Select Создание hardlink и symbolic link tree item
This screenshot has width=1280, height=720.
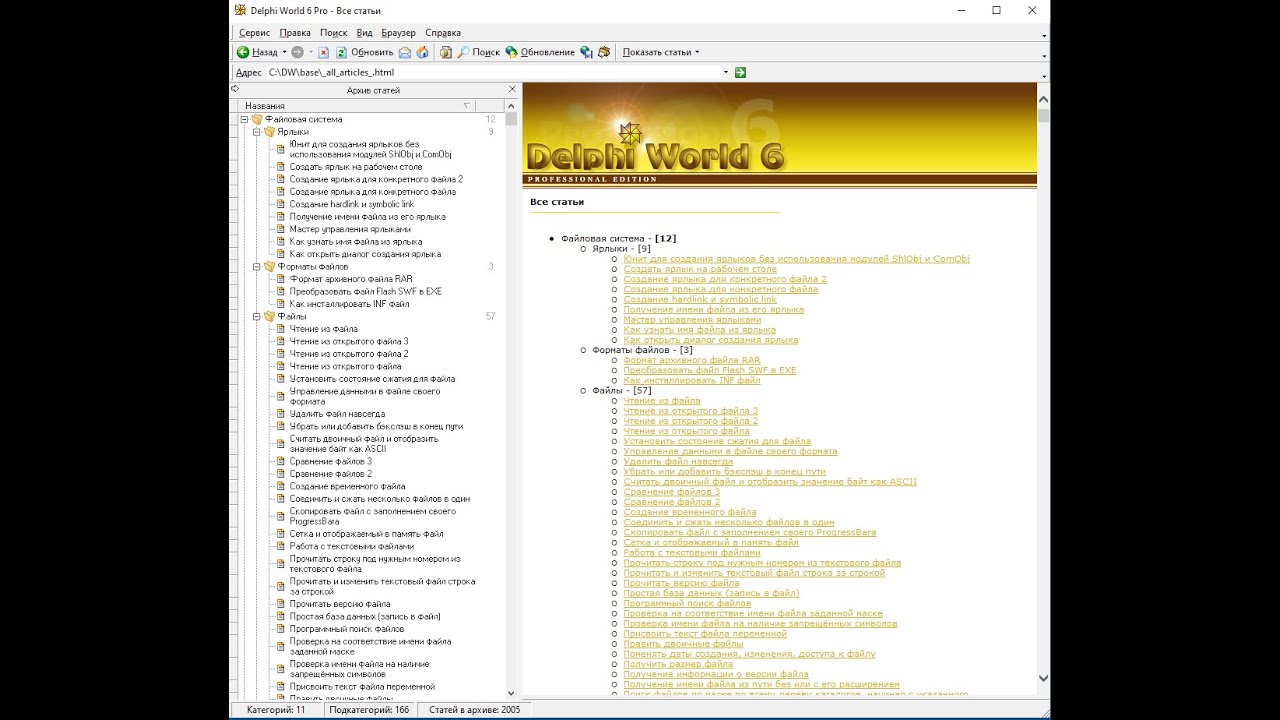click(x=351, y=204)
